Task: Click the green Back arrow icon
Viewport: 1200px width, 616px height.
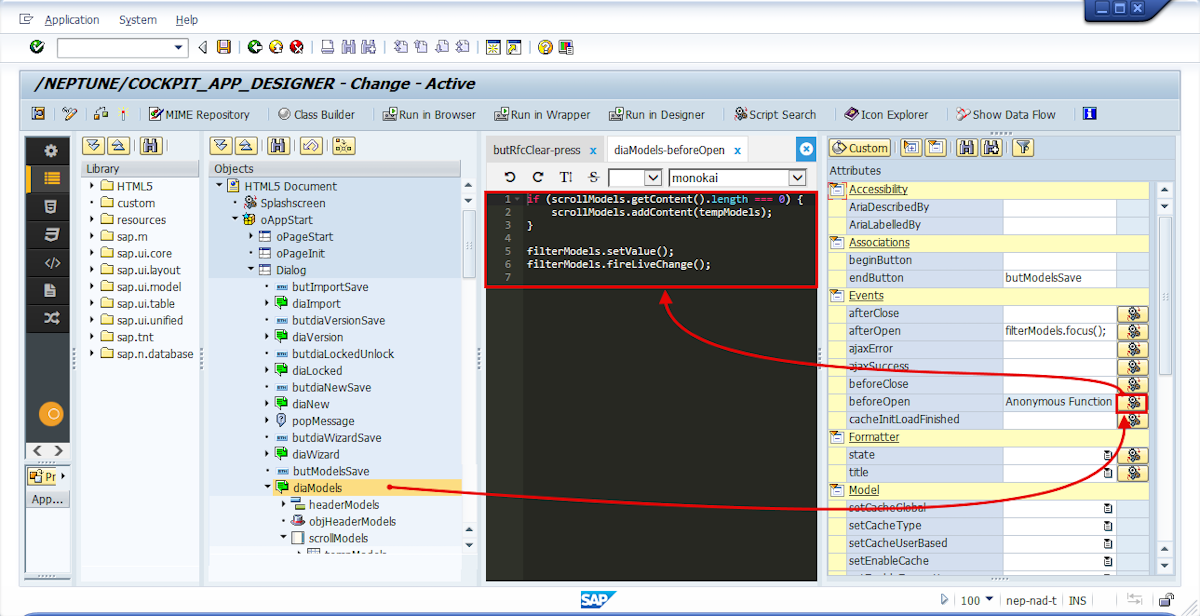Action: click(x=254, y=47)
